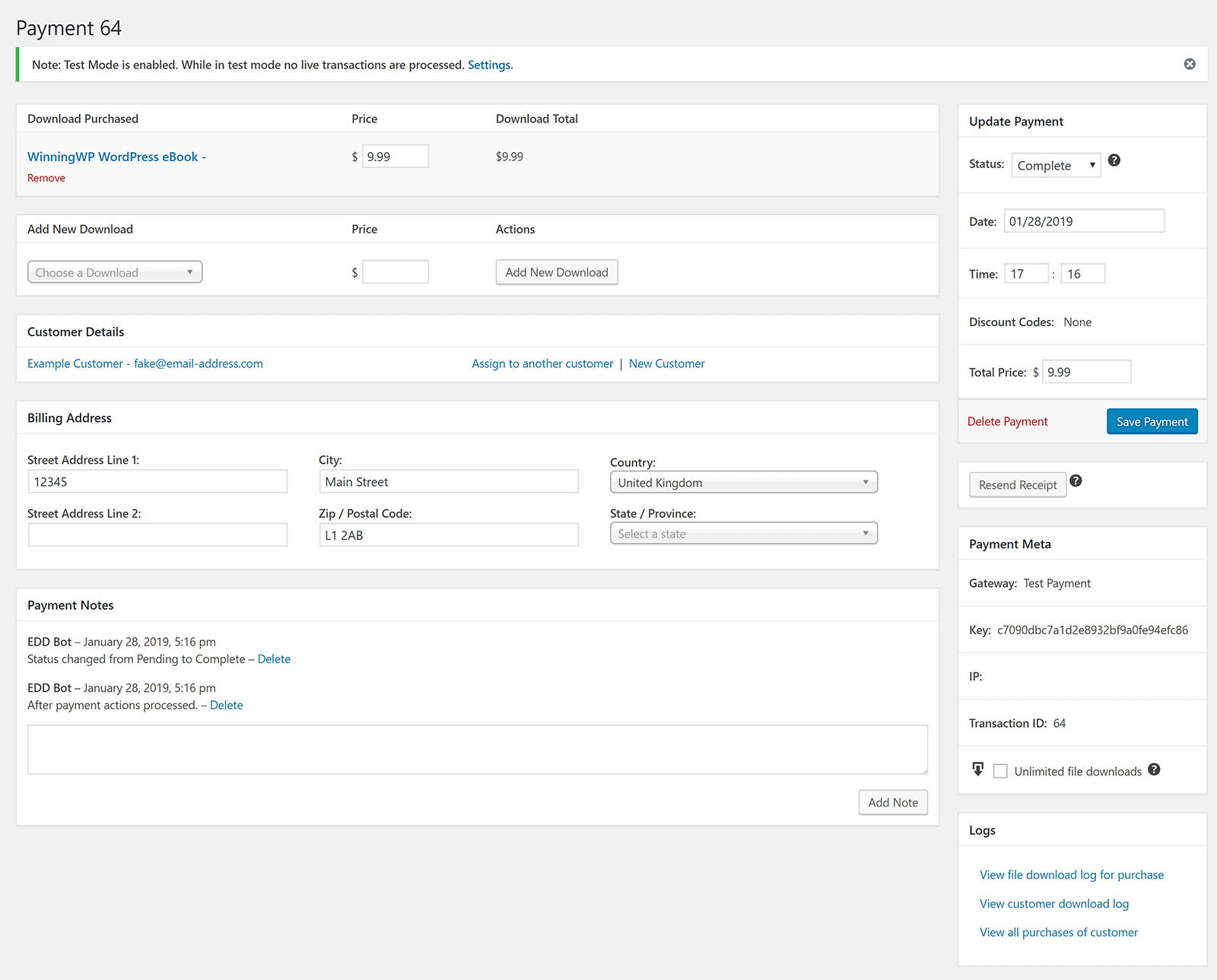The image size is (1217, 980).
Task: View customer download log
Action: tap(1054, 903)
